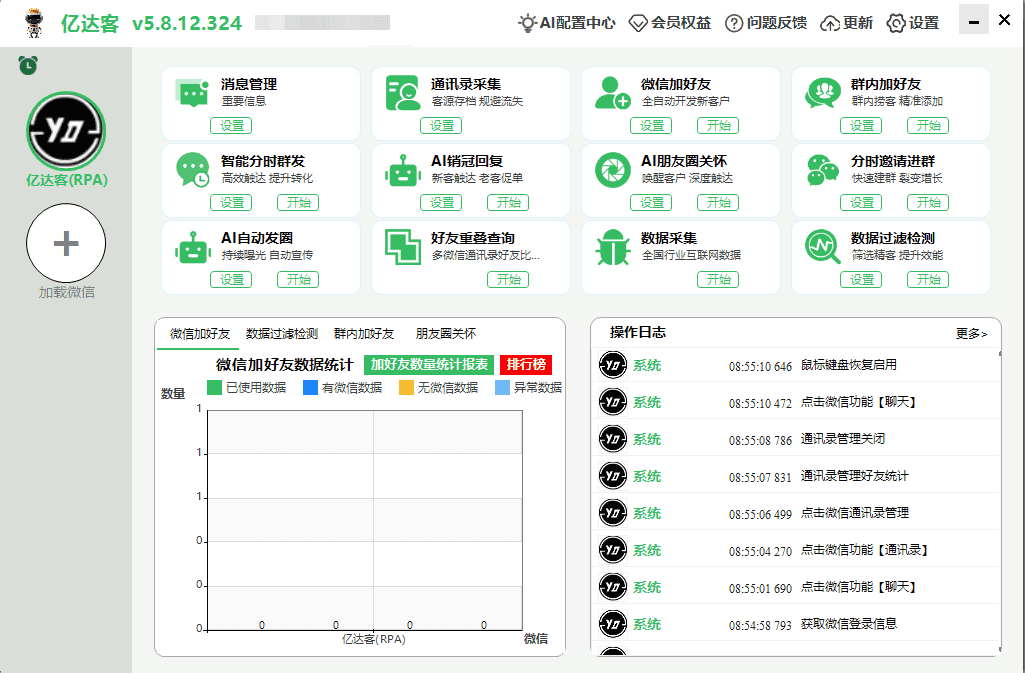Screen dimensions: 1025x673
Task: Click the 分时邀请进群 WeChat icon
Action: click(823, 170)
